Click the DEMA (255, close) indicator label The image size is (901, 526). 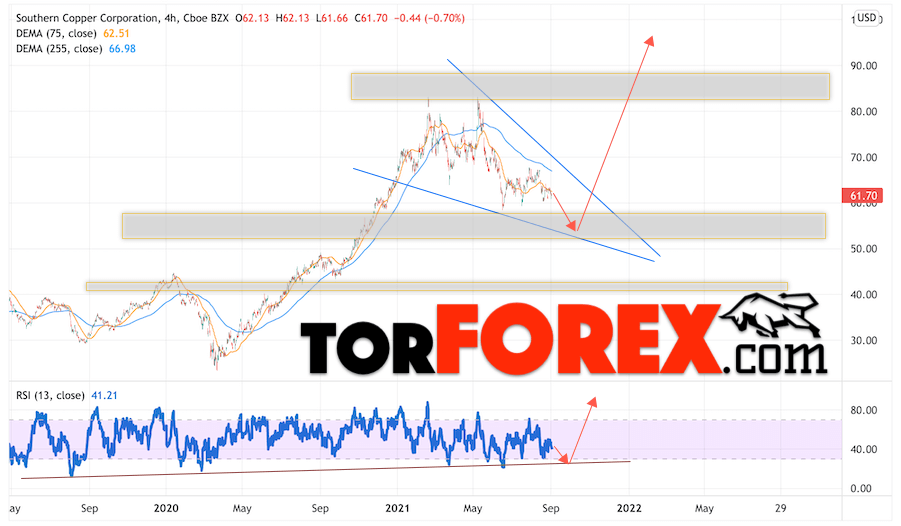coord(59,49)
